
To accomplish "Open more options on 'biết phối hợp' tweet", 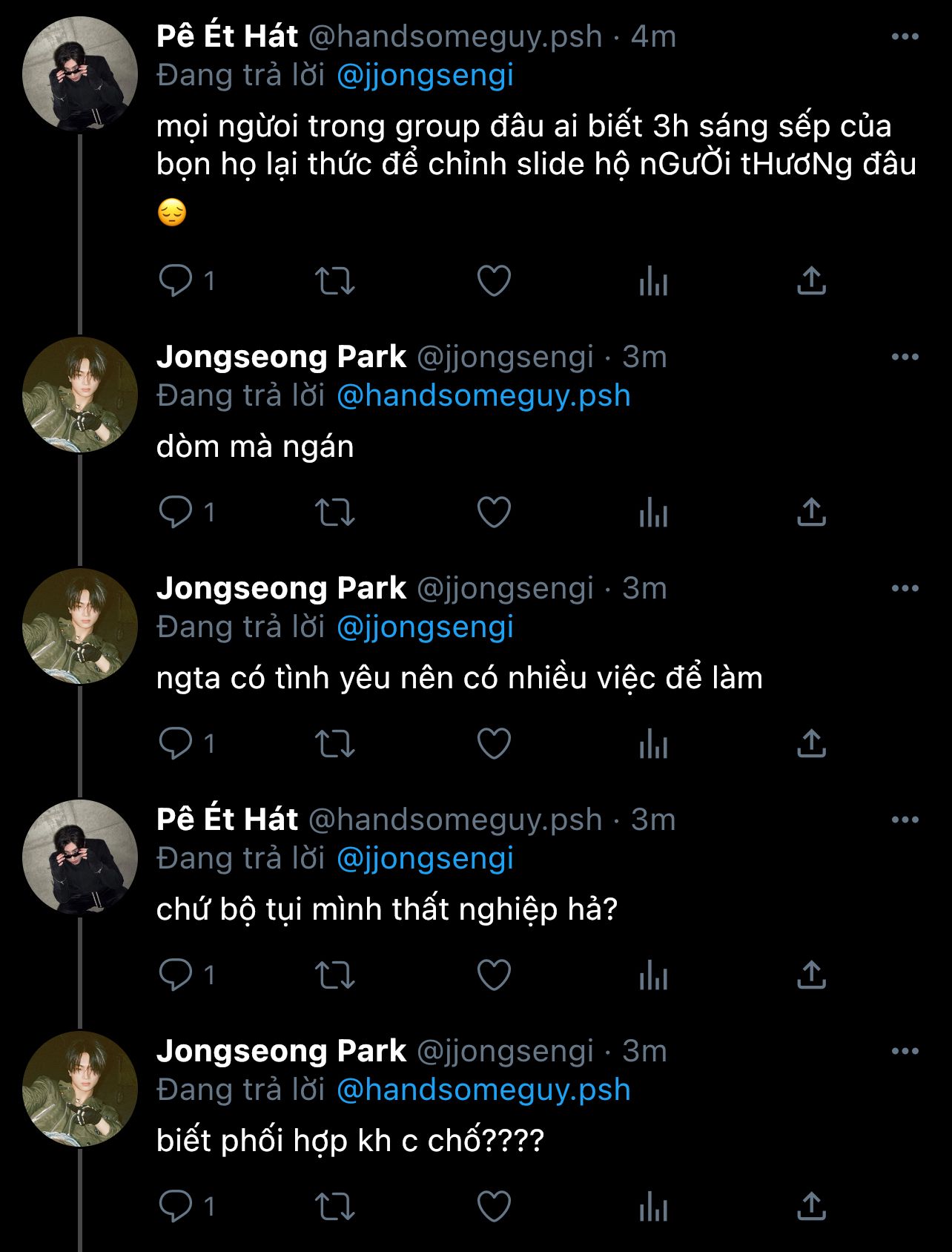I will (x=905, y=1051).
